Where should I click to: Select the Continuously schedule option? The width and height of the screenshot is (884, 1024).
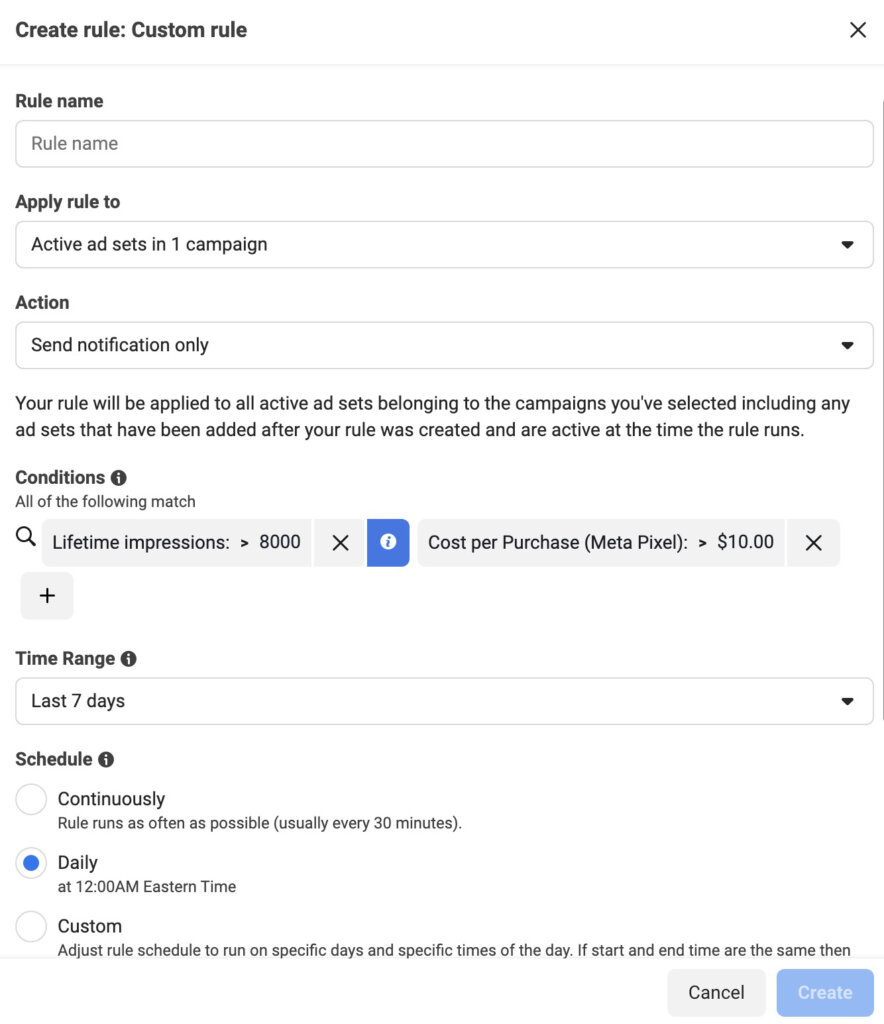31,799
